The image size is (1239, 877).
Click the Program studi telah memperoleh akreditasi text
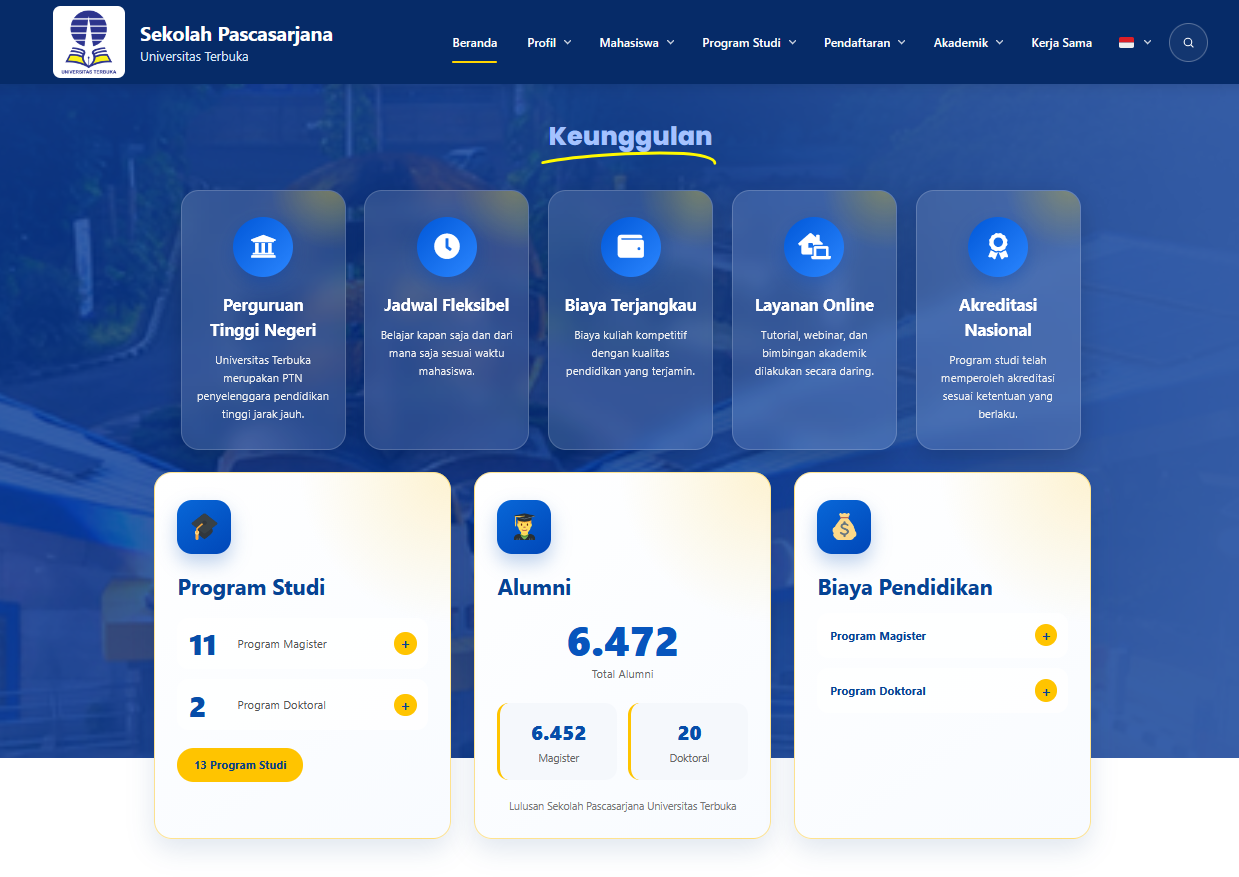pos(998,387)
